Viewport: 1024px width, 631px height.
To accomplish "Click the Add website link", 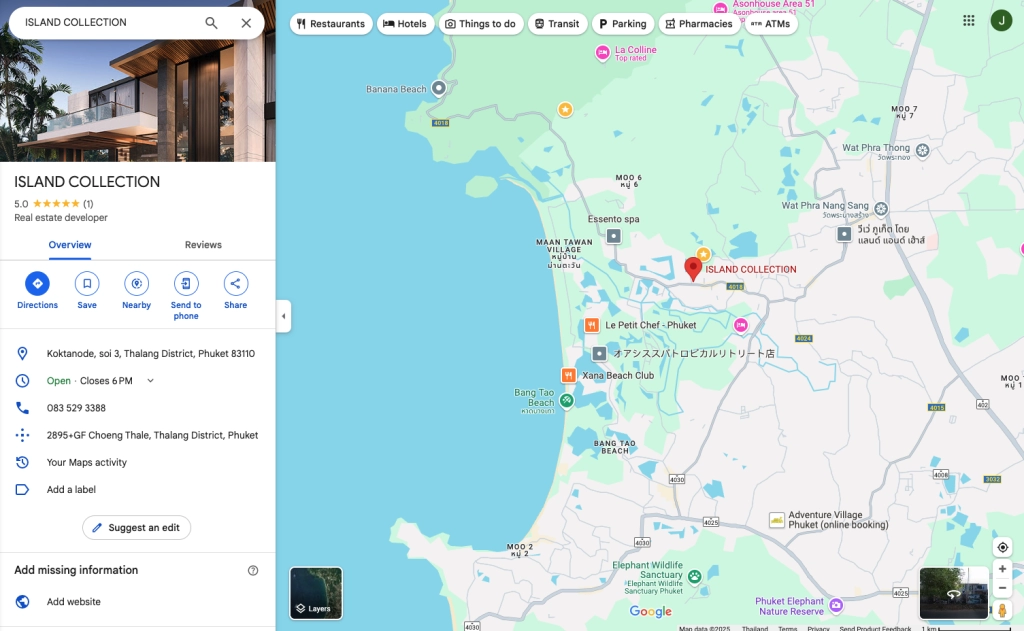I will 74,602.
